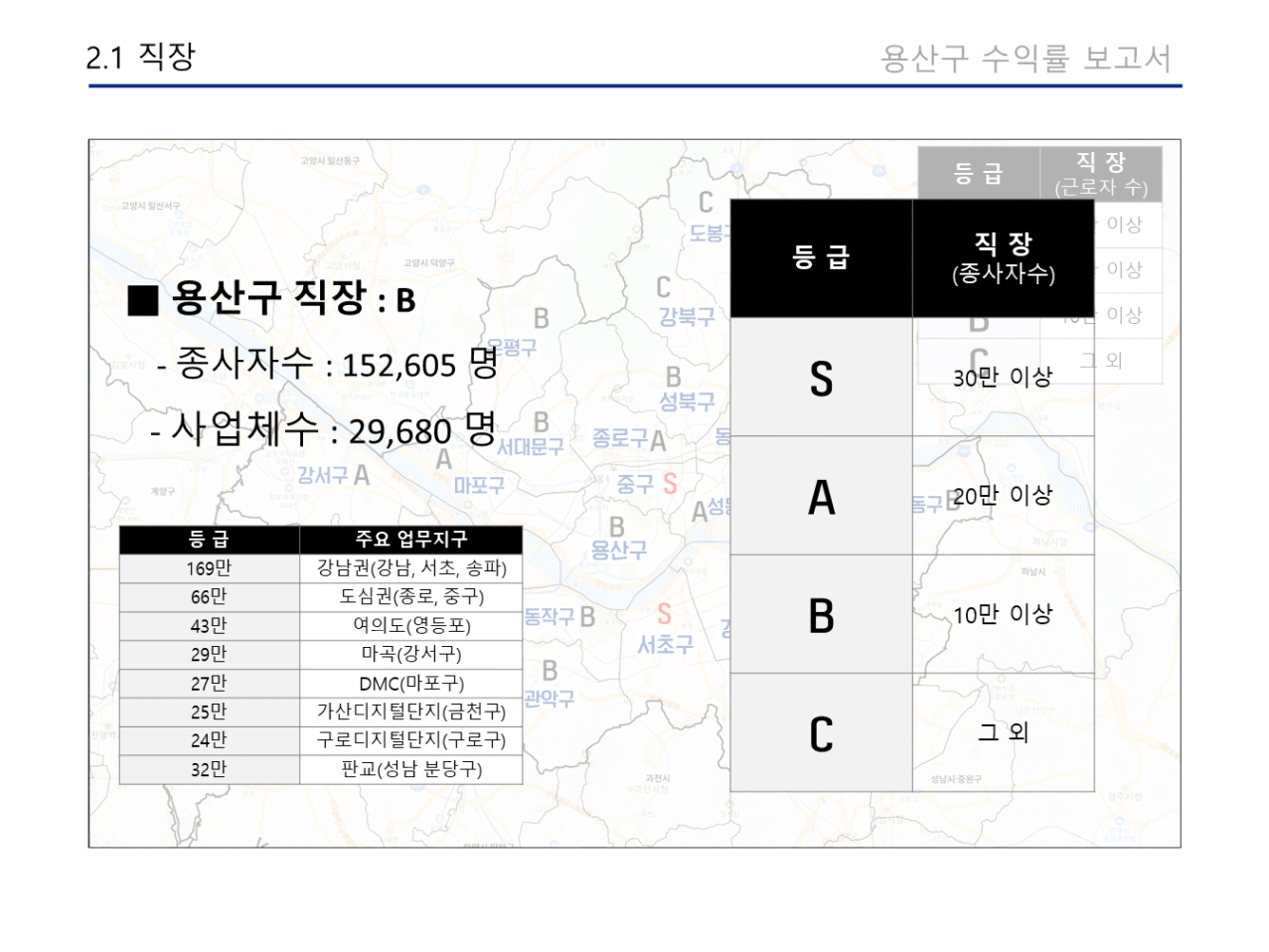This screenshot has height=952, width=1269.
Task: Click the '강북구' map label
Action: pyautogui.click(x=687, y=317)
